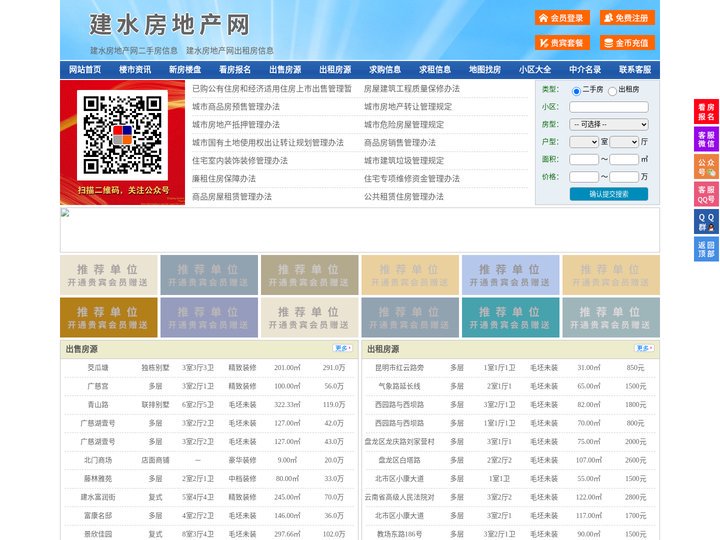Open the 公众号 side widget
The image size is (720, 540).
(706, 167)
